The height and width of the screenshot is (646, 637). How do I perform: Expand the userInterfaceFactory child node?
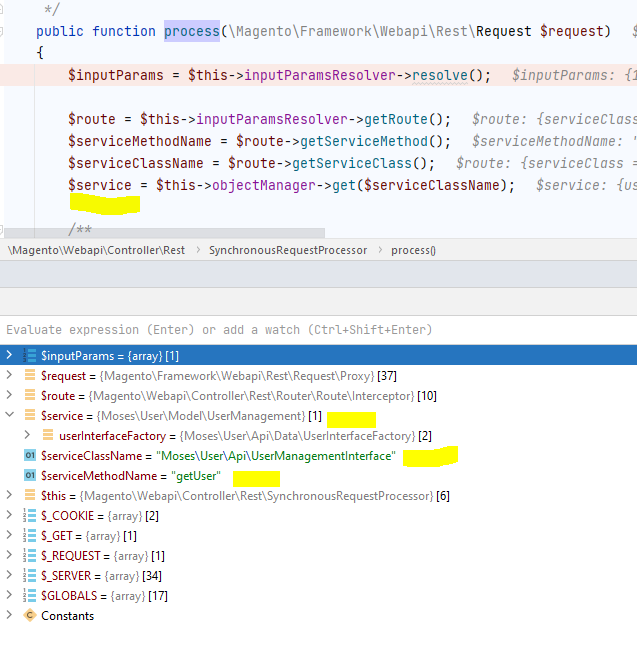[28, 436]
